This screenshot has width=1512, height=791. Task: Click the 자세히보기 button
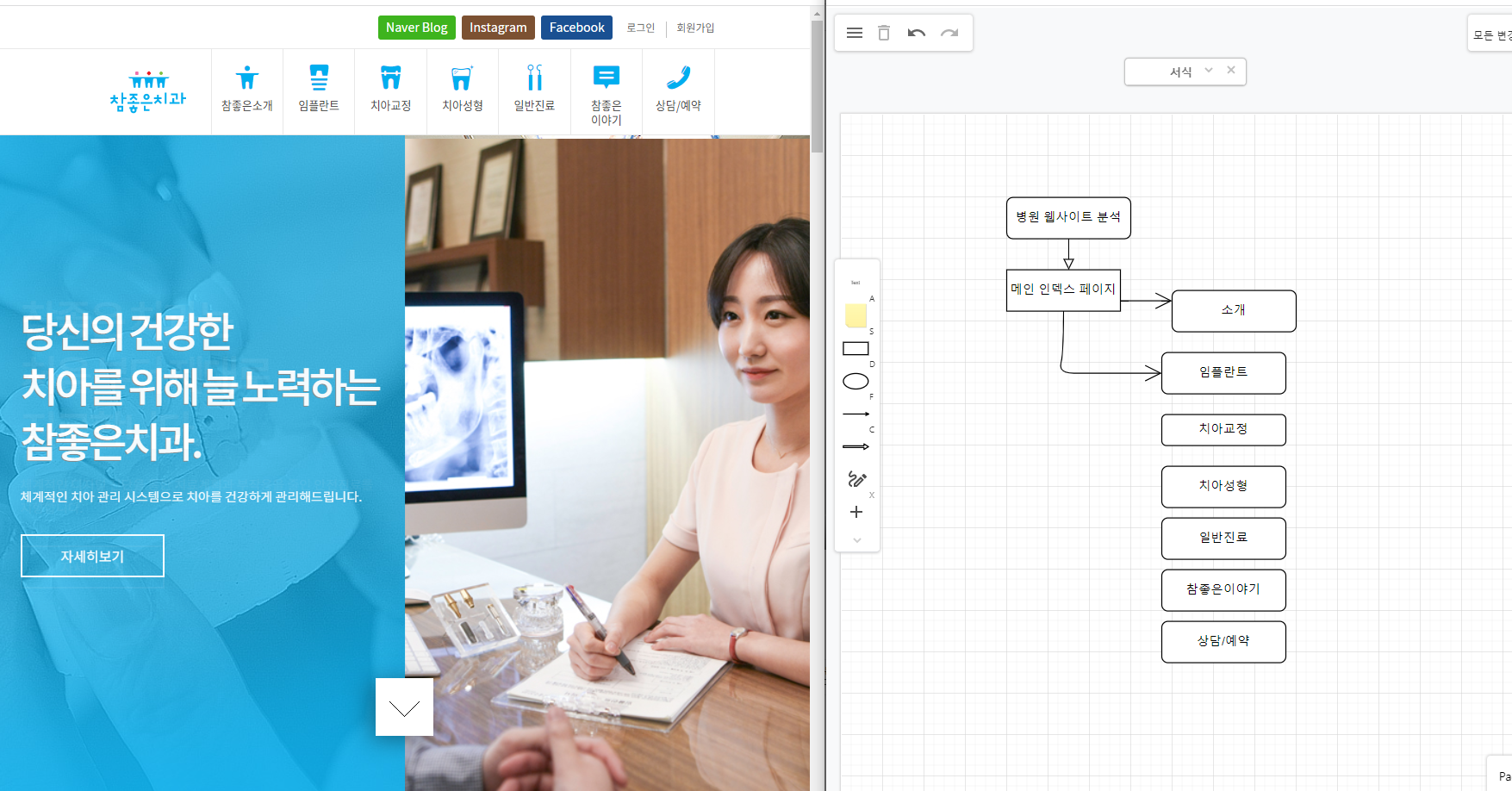click(92, 556)
